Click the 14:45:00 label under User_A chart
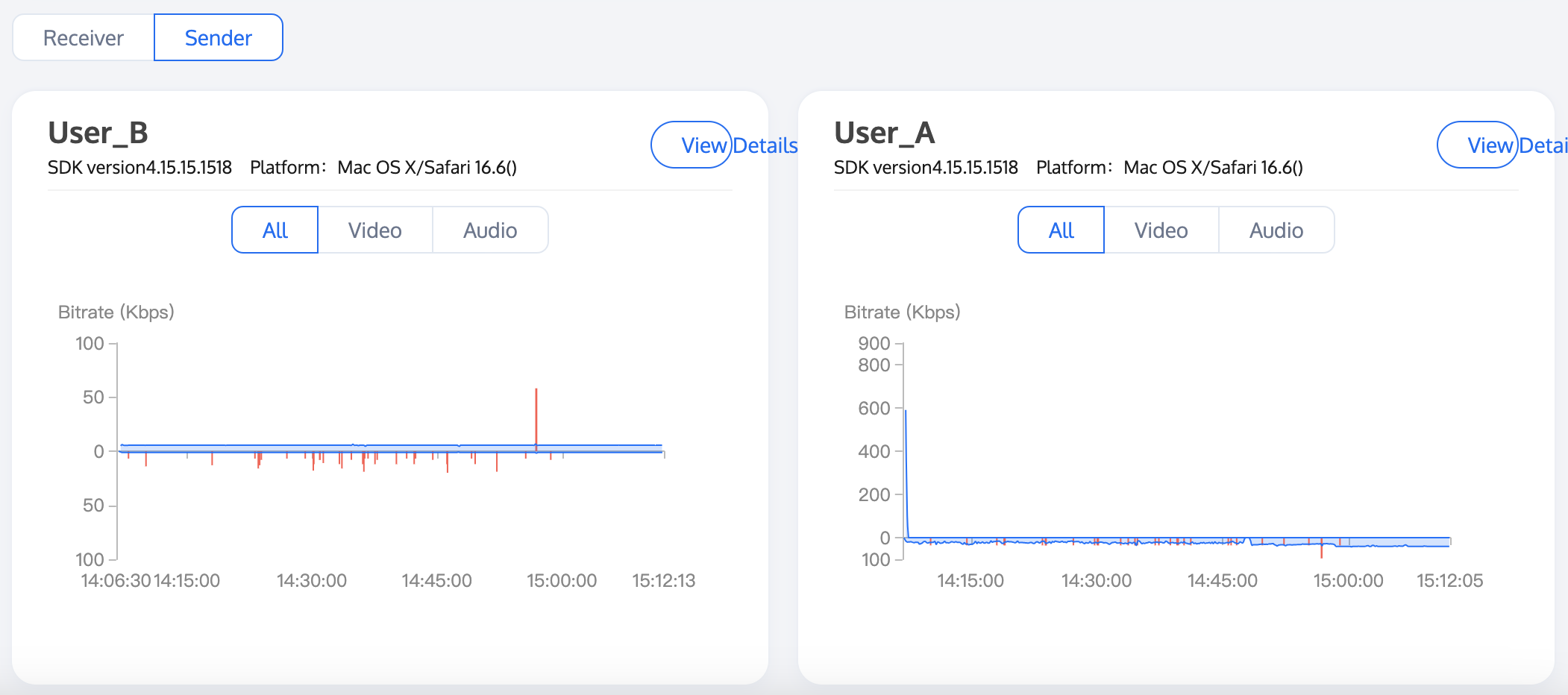Image resolution: width=1568 pixels, height=695 pixels. (x=1222, y=581)
